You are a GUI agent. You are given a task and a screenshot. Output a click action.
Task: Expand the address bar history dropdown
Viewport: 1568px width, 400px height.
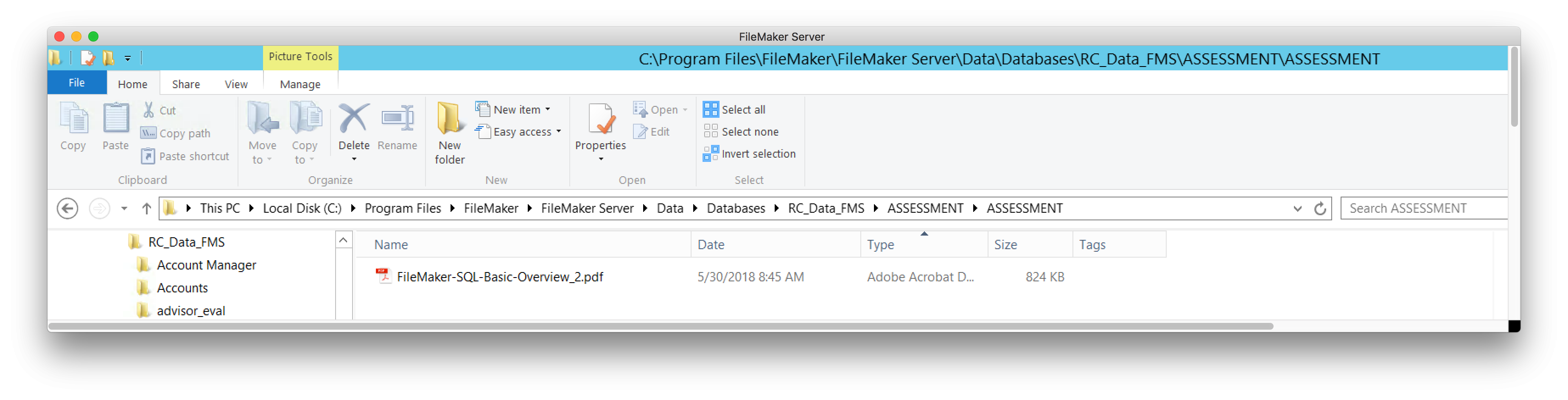[1297, 208]
